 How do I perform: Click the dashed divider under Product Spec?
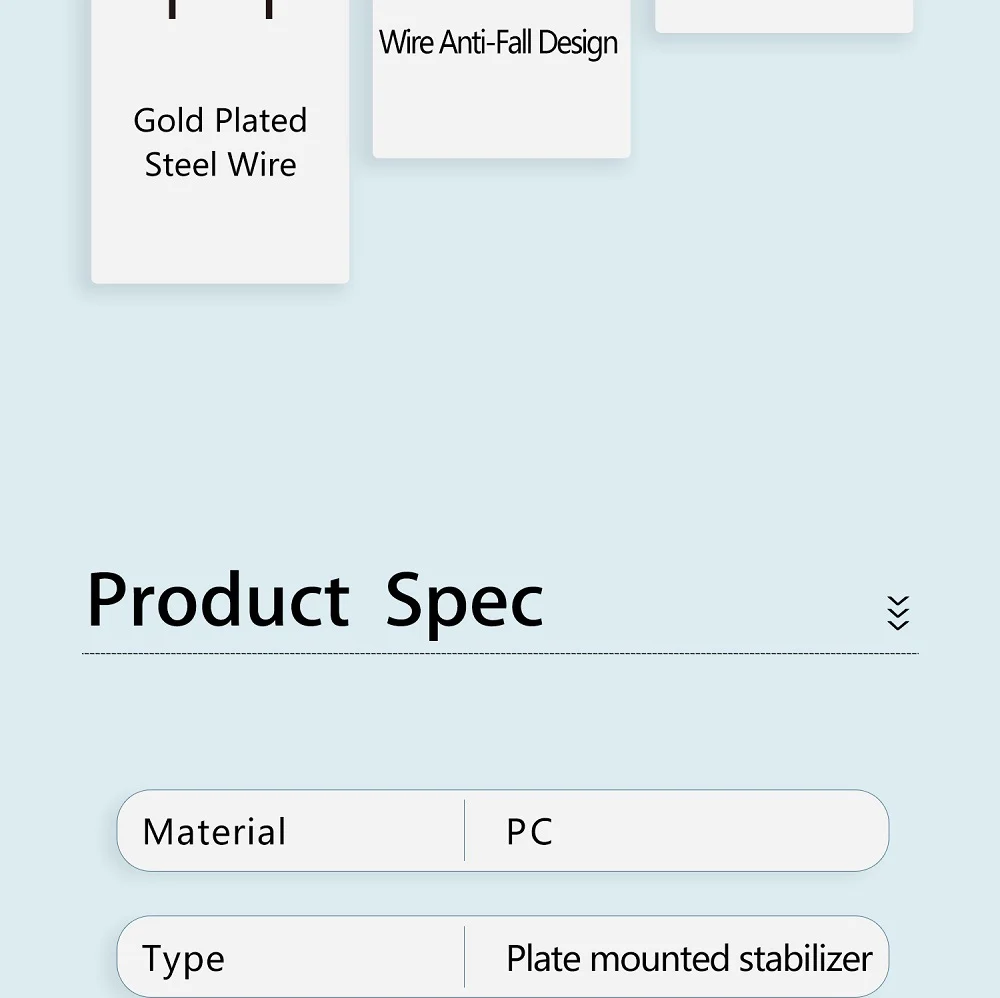pyautogui.click(x=500, y=654)
